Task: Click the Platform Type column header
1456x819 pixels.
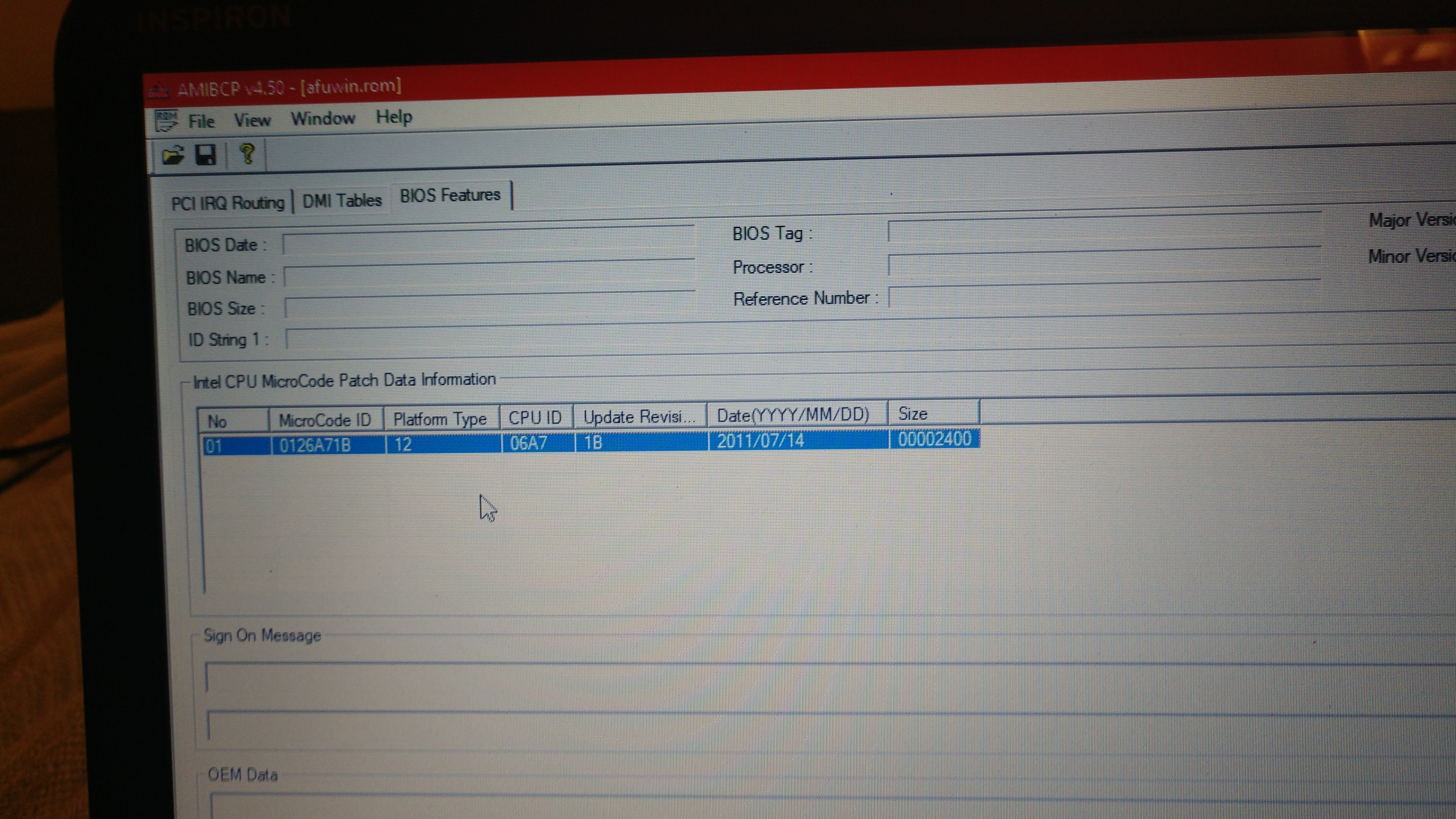Action: click(441, 418)
